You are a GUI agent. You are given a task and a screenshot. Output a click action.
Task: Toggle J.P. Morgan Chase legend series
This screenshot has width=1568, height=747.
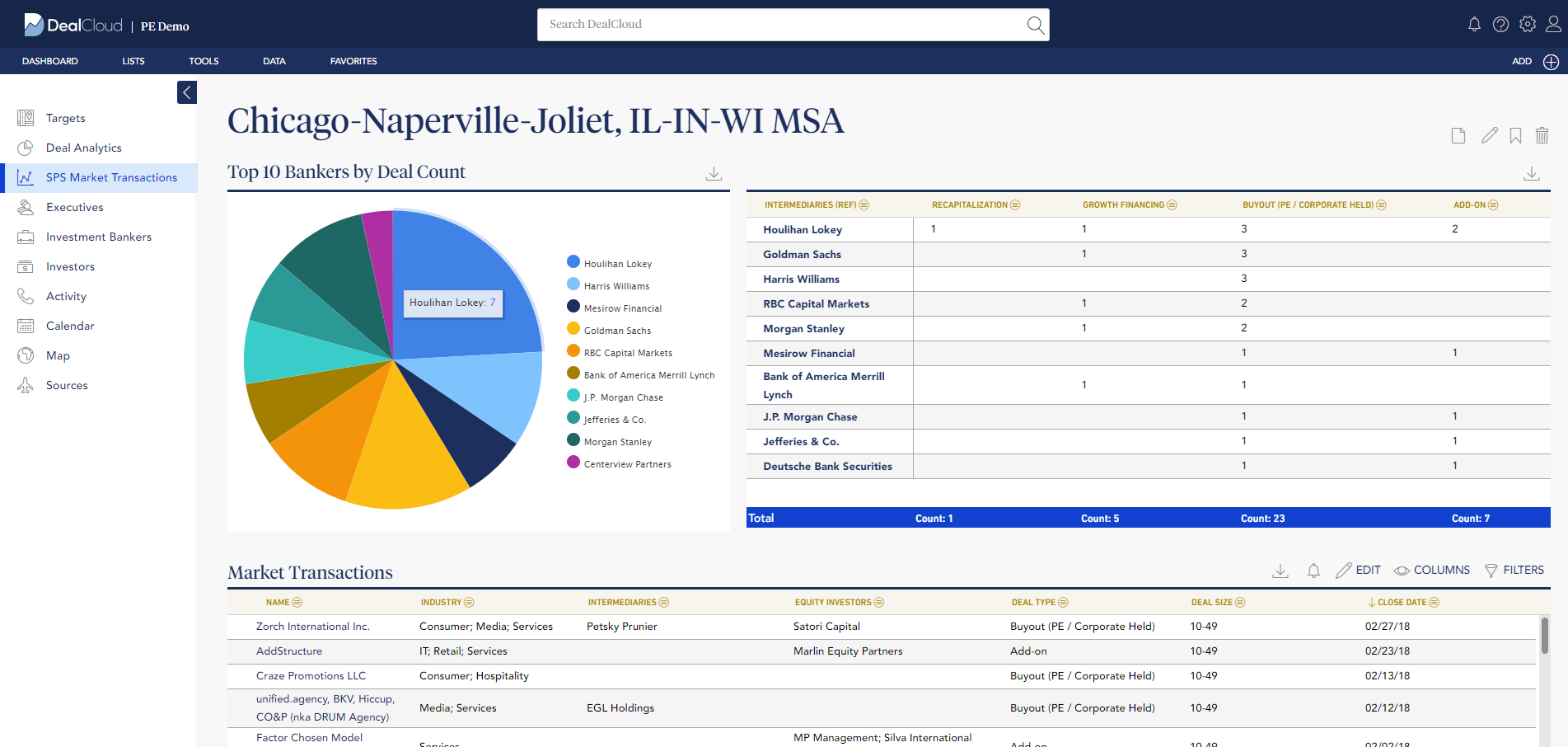615,397
